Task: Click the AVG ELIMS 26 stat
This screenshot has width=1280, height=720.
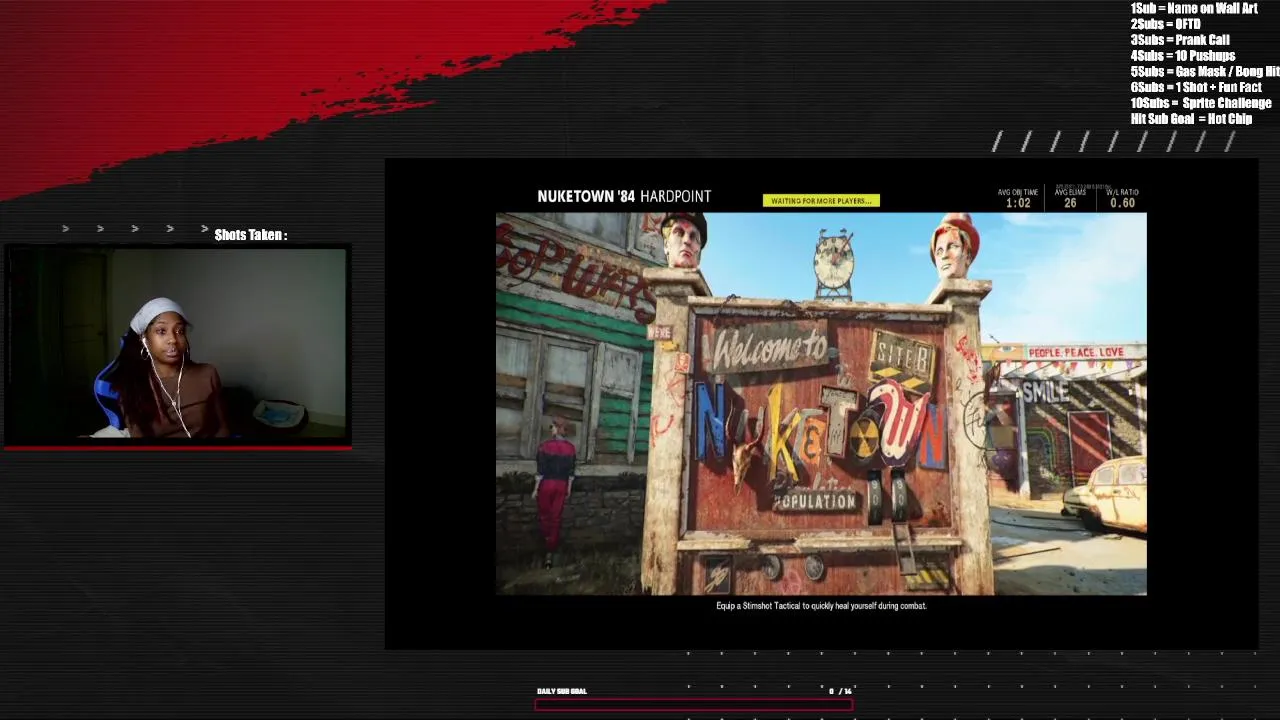Action: 1070,198
